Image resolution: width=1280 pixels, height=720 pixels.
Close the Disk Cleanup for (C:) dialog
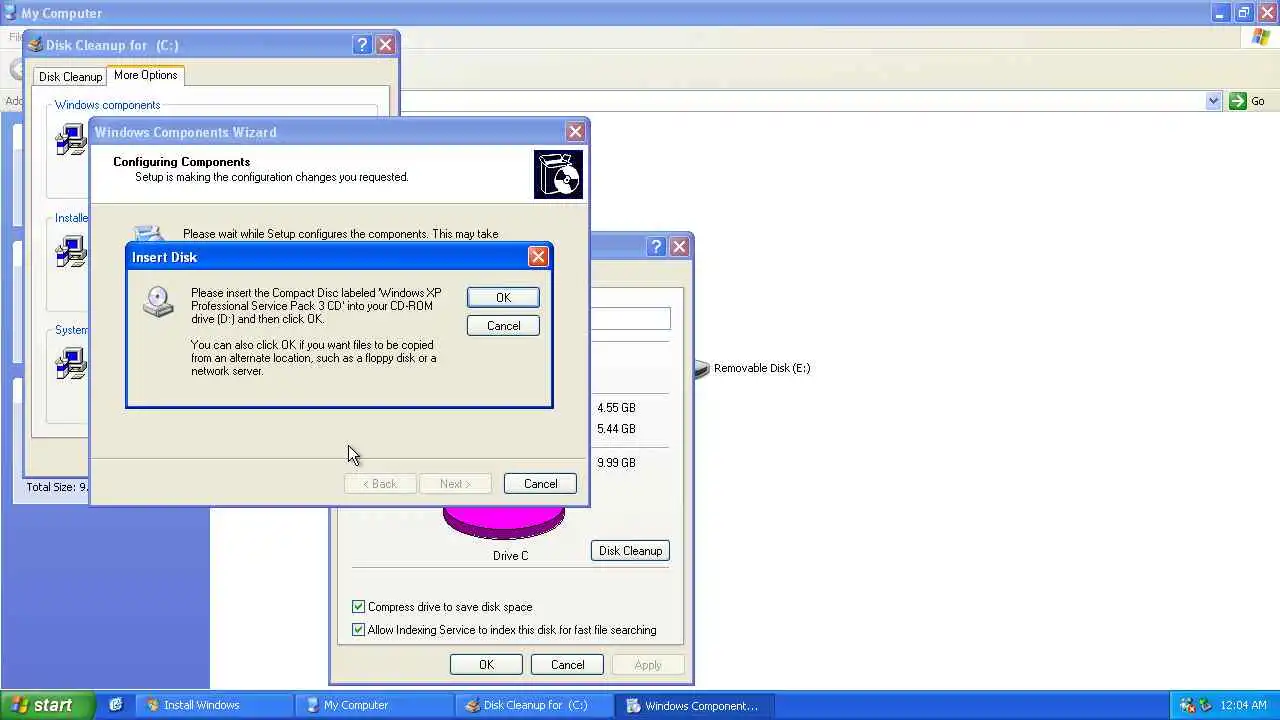[x=385, y=45]
